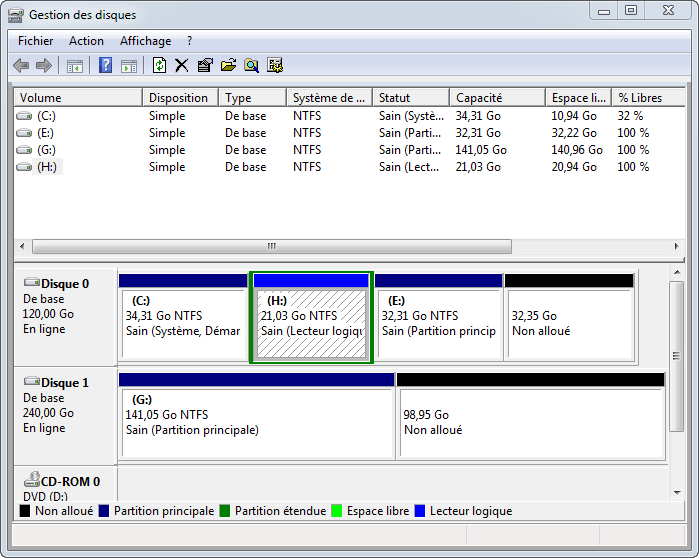Sort by the % Libres column header

tap(649, 98)
